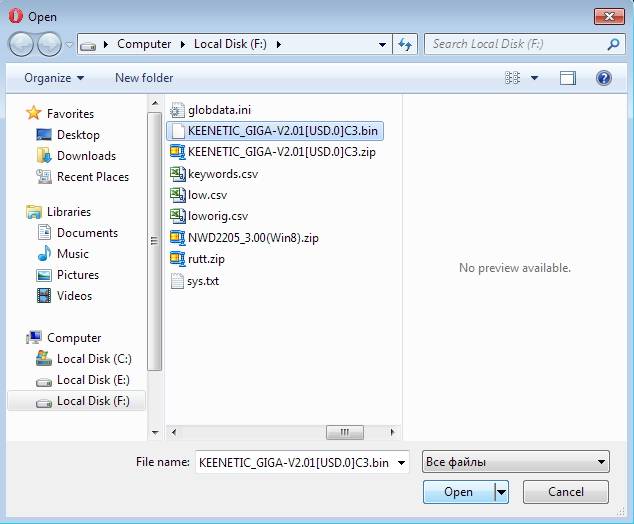The image size is (634, 524).
Task: Click the Search Local Disk (F:) field
Action: pos(515,44)
